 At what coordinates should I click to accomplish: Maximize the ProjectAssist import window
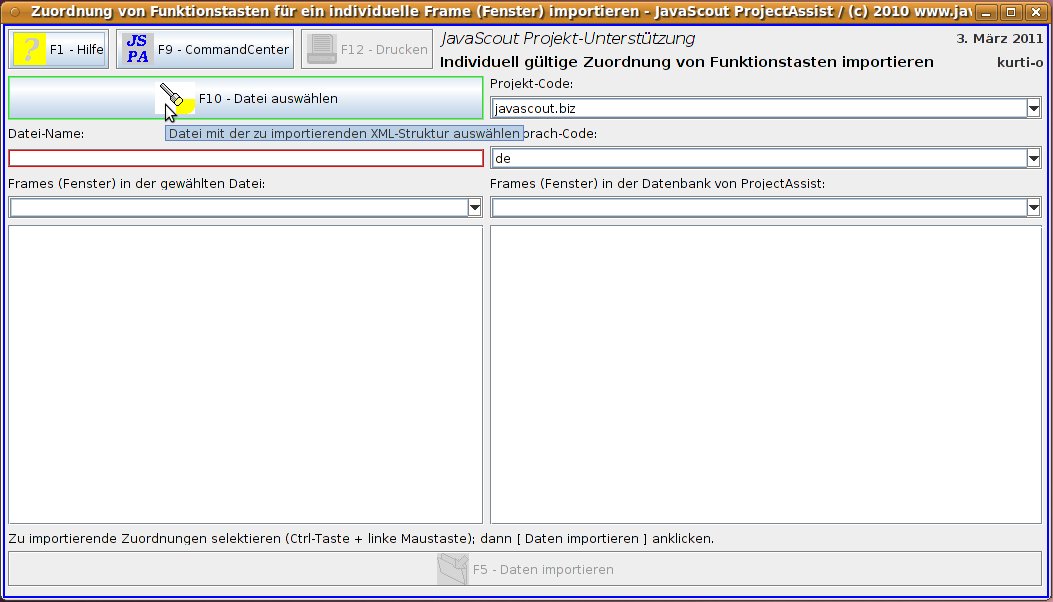(1009, 13)
